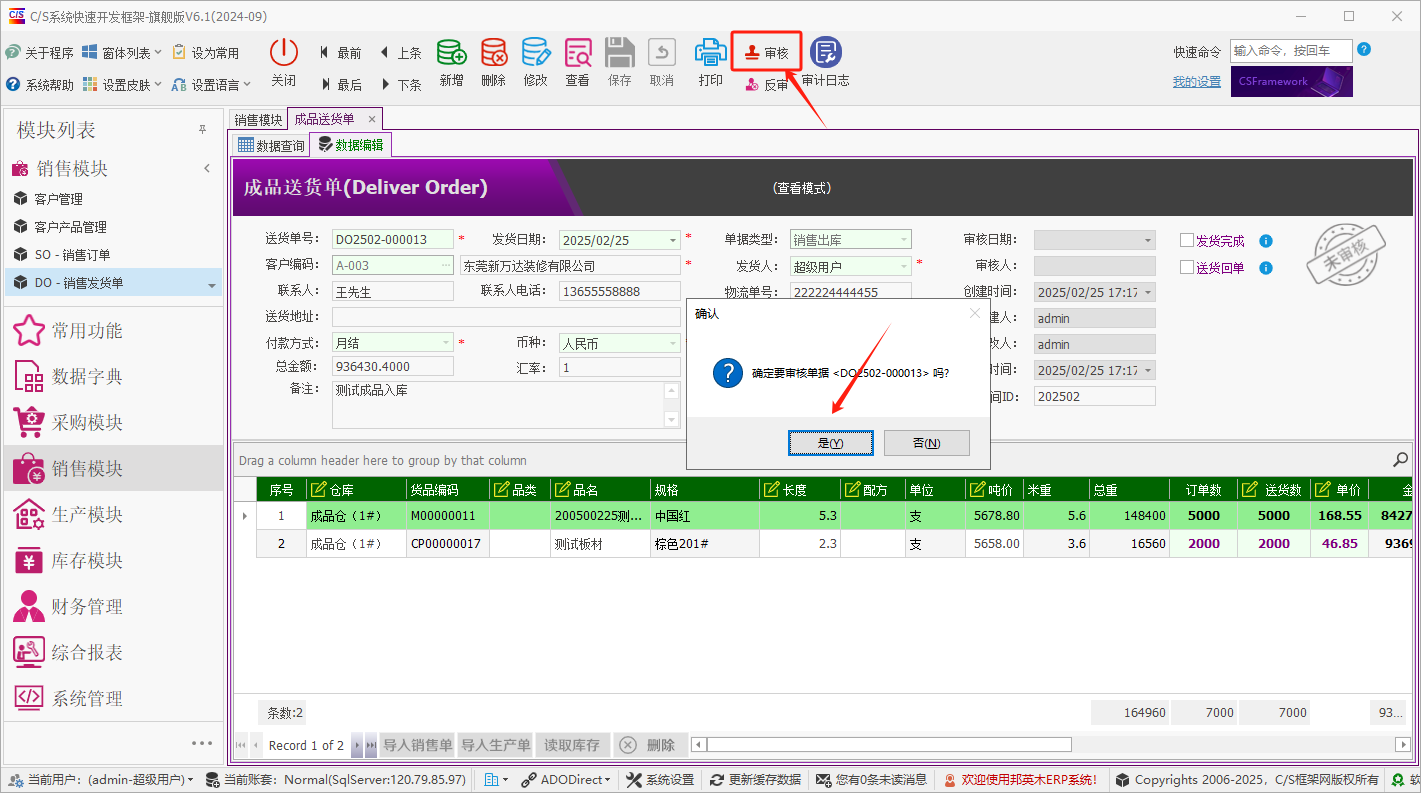Switch to the 销售模块 document tab
The image size is (1421, 793).
coord(258,119)
